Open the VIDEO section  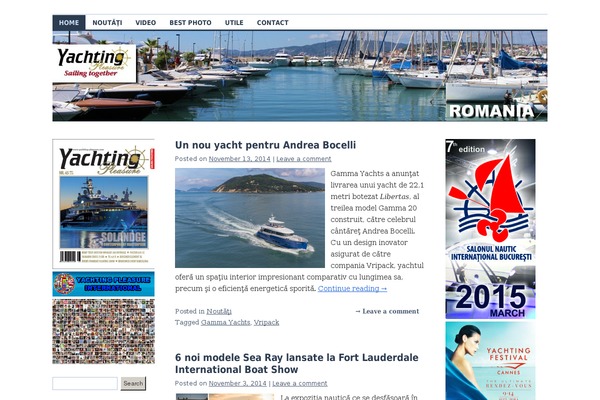point(146,23)
